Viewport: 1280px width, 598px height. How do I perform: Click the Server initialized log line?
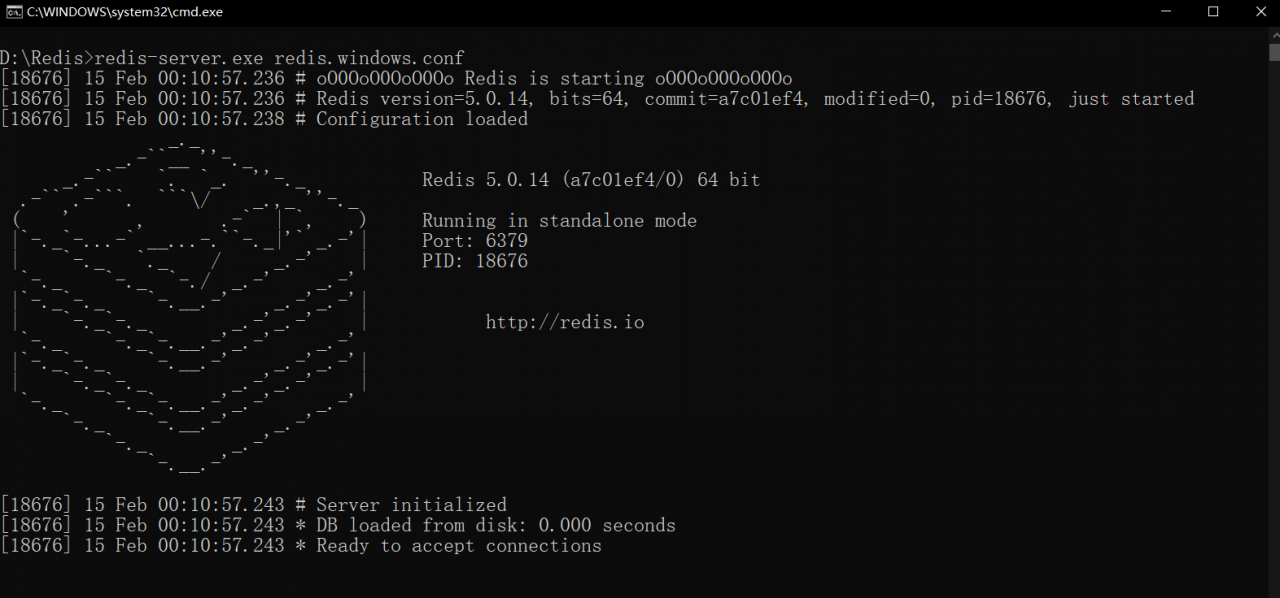pyautogui.click(x=254, y=505)
